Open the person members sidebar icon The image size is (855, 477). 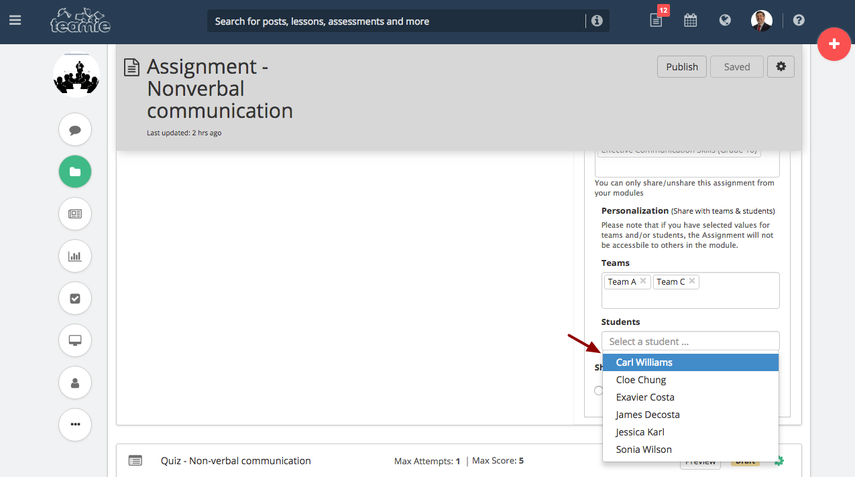[75, 383]
